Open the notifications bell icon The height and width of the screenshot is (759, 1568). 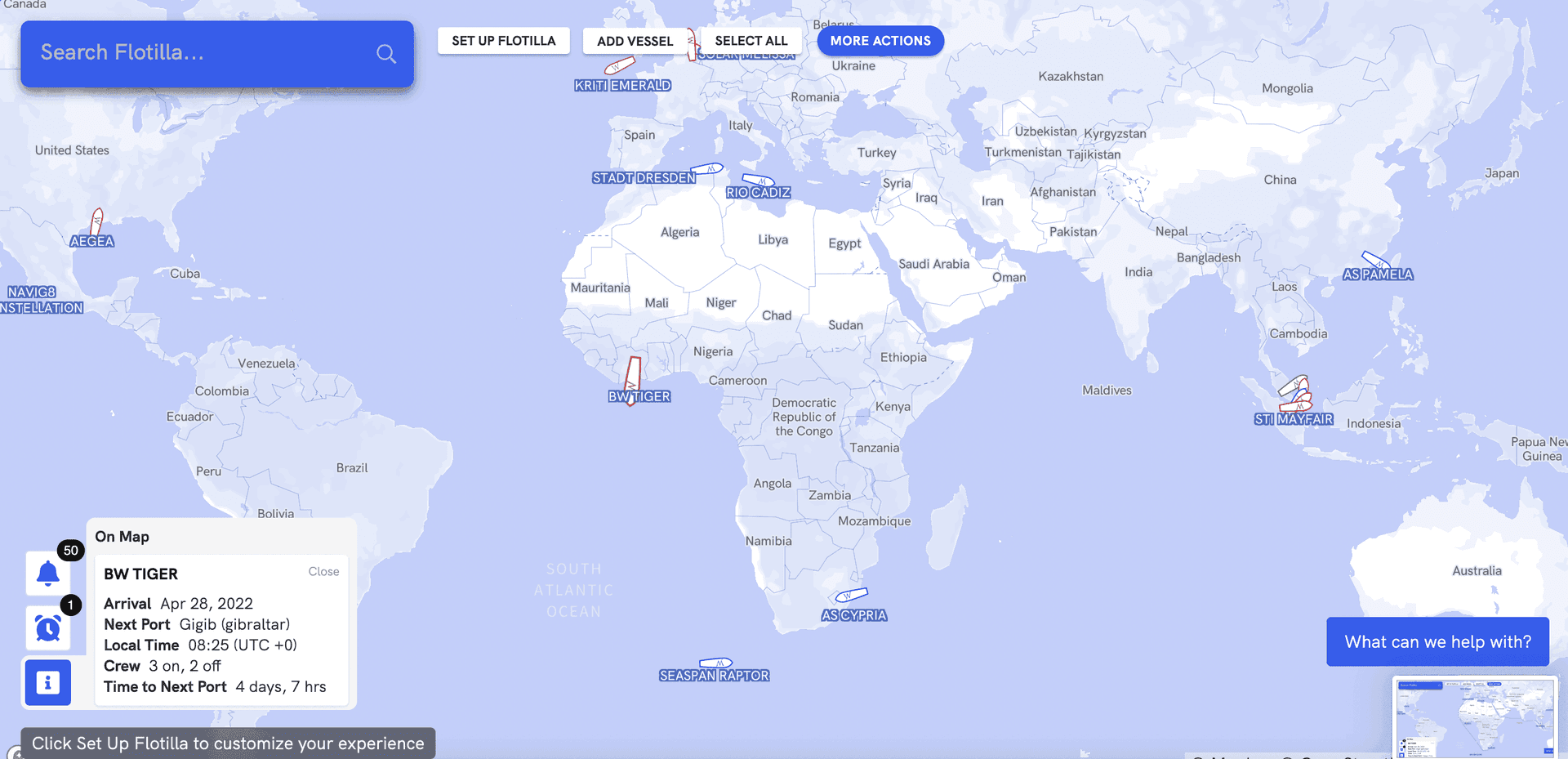48,574
